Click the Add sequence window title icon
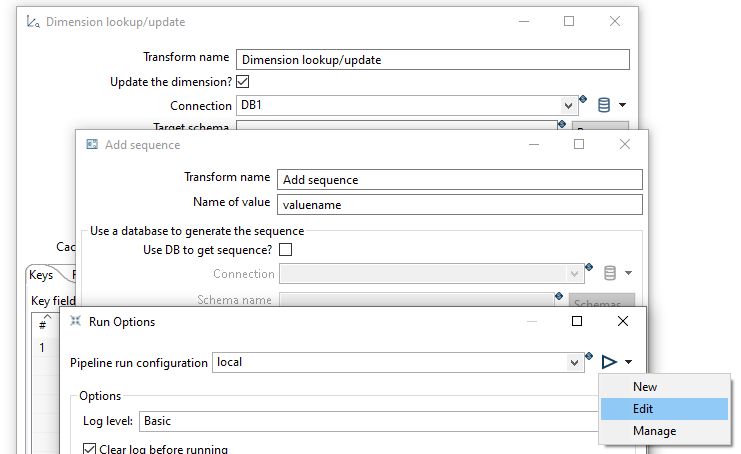741x454 pixels. point(92,145)
